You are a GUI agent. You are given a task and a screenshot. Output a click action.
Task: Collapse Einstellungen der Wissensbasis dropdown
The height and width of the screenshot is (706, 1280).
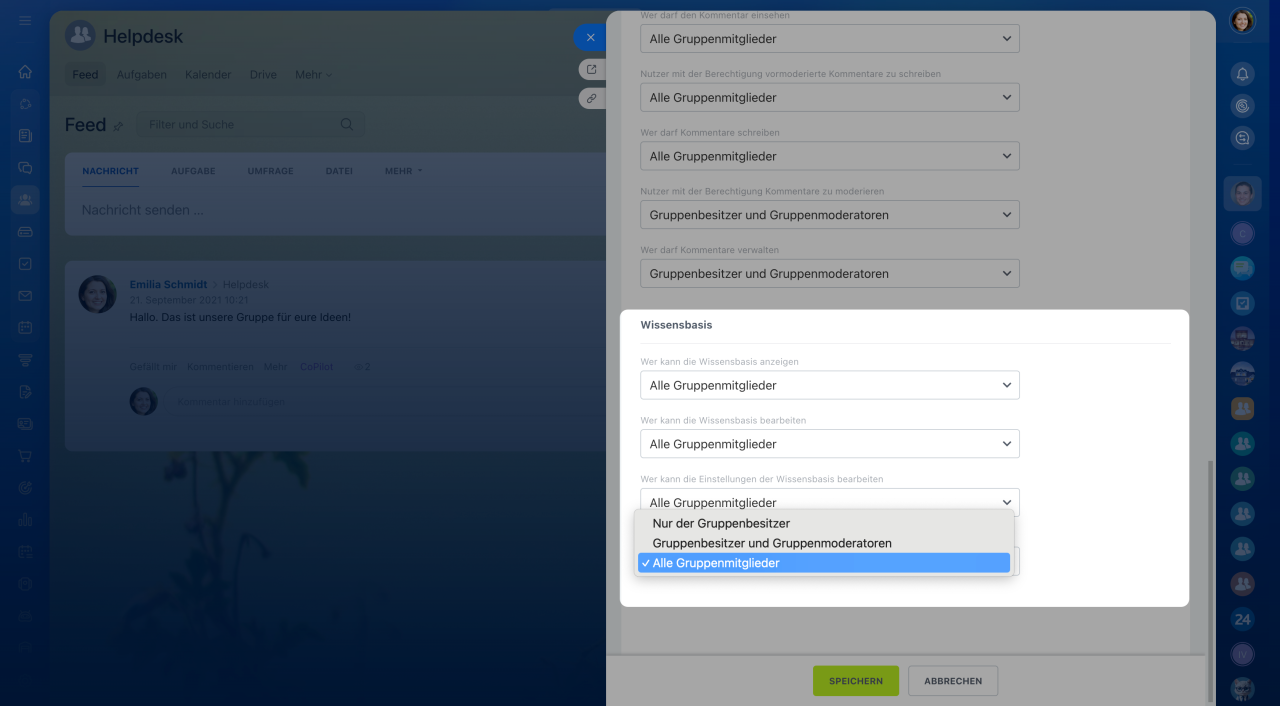click(830, 500)
